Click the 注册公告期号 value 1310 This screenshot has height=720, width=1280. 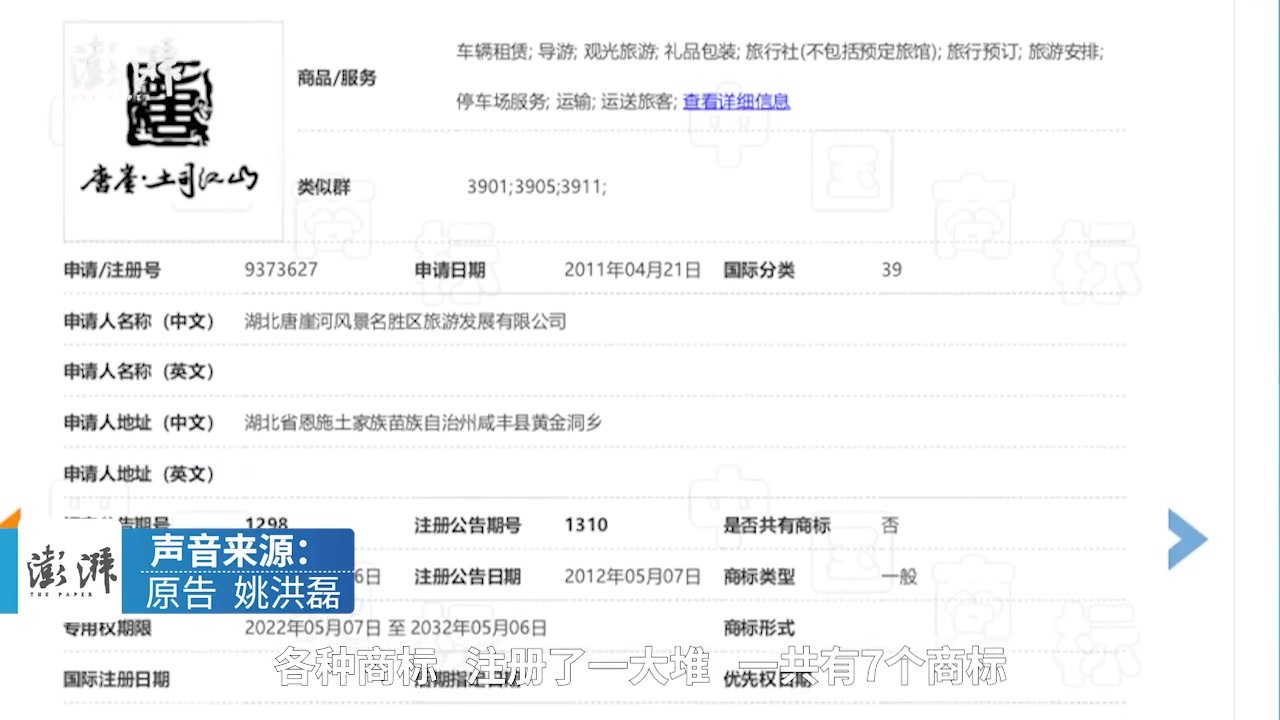[x=586, y=524]
